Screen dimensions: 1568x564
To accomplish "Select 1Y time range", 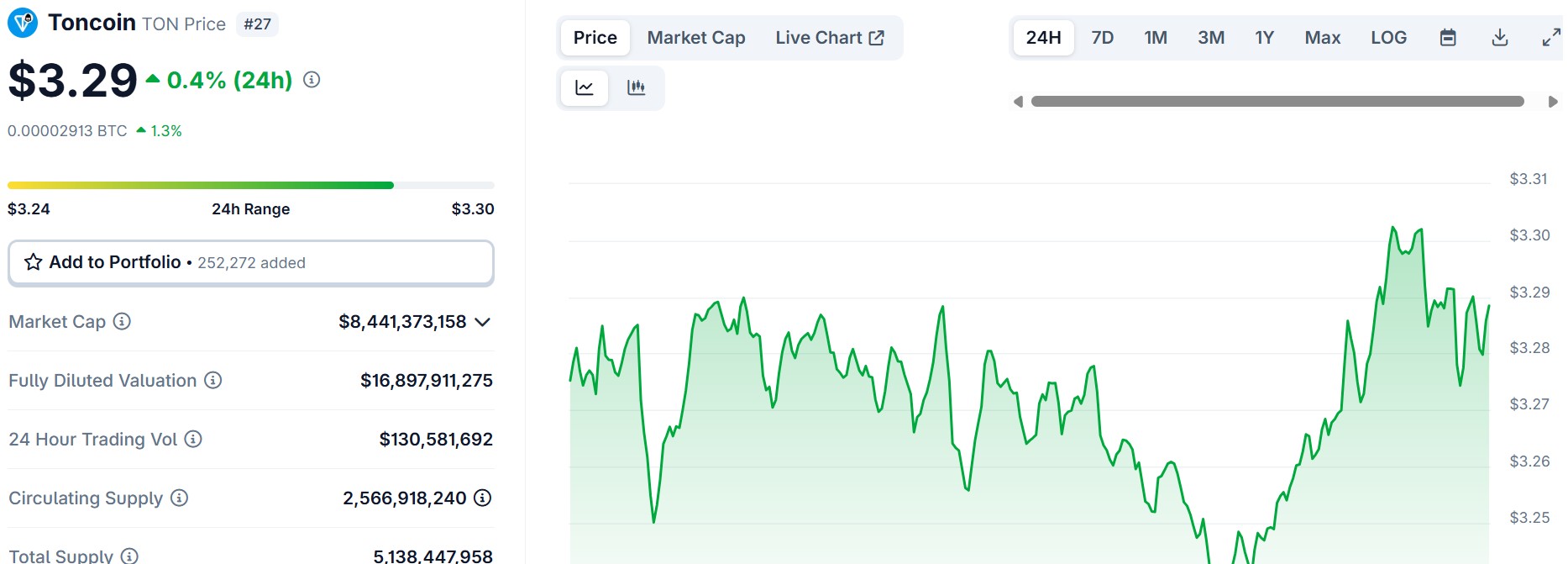I will tap(1265, 38).
